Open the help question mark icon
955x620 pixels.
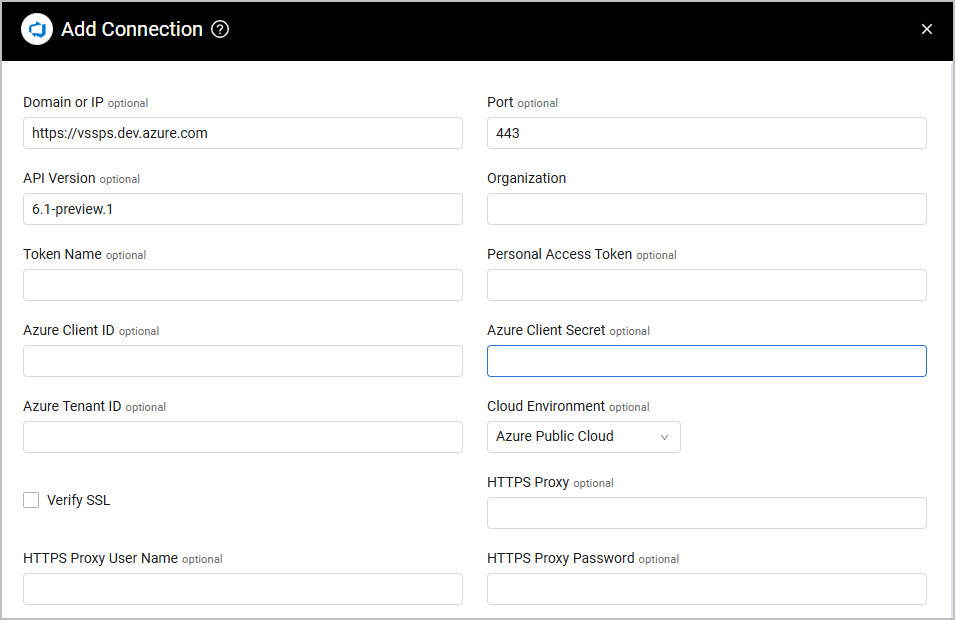[x=221, y=30]
